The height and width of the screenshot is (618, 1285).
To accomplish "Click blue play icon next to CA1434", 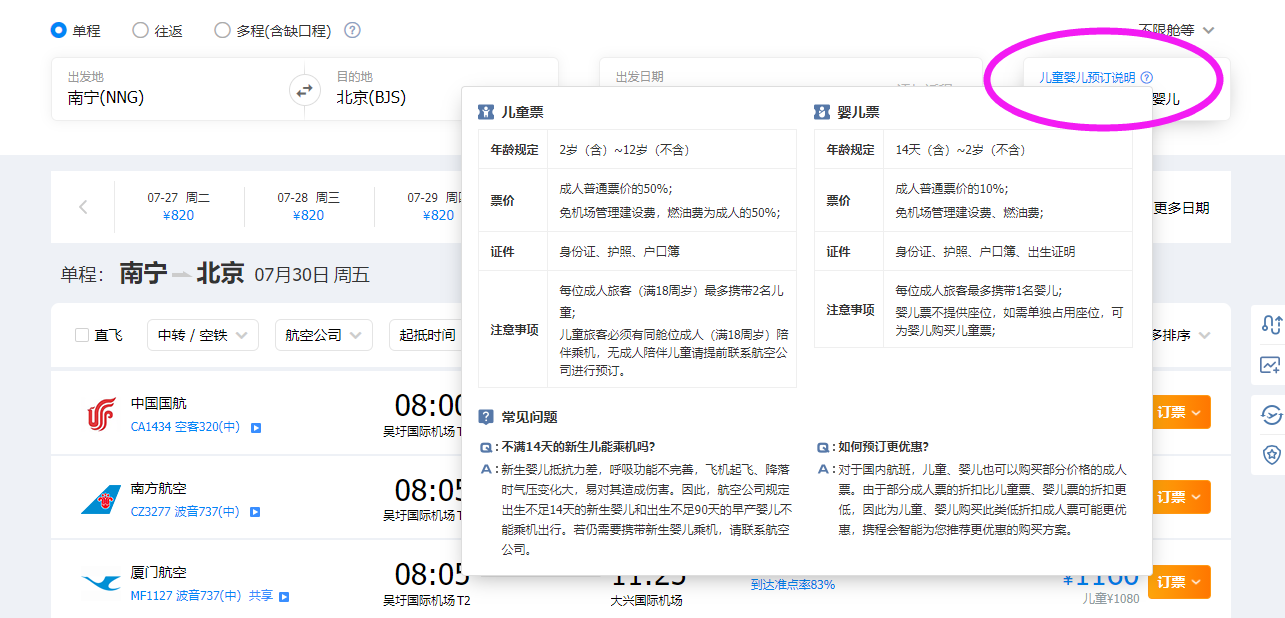I will pos(256,428).
